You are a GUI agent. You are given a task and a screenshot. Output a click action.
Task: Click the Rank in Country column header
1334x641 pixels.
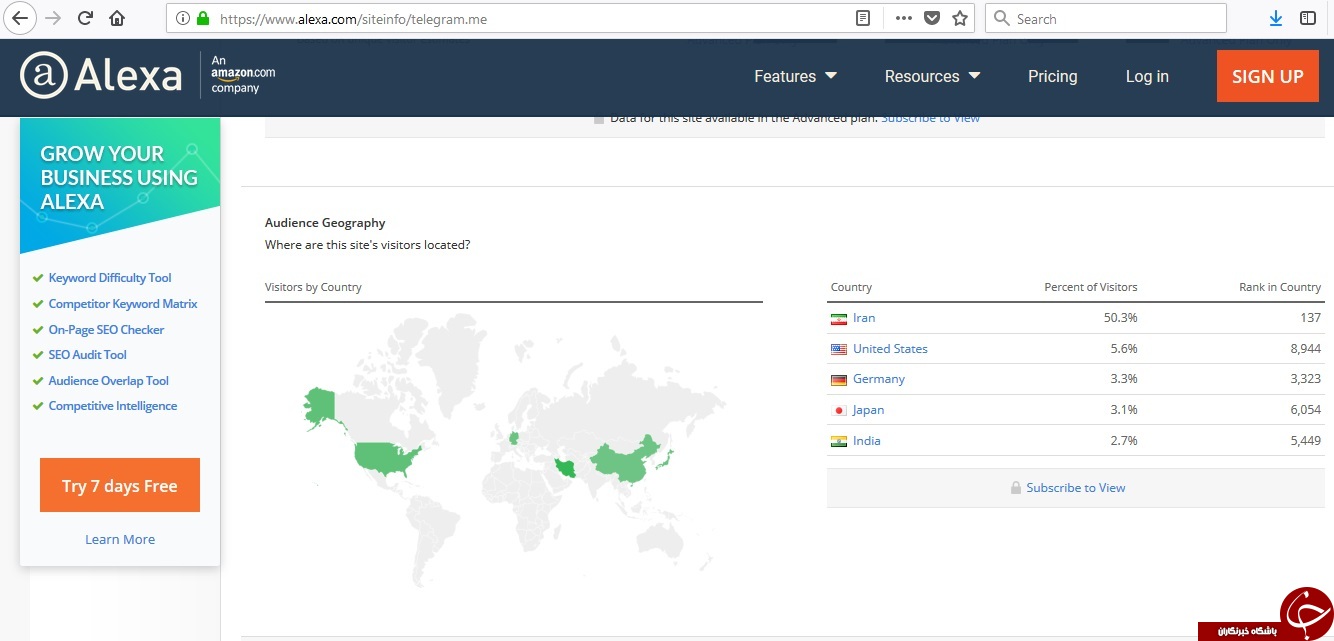[1280, 287]
